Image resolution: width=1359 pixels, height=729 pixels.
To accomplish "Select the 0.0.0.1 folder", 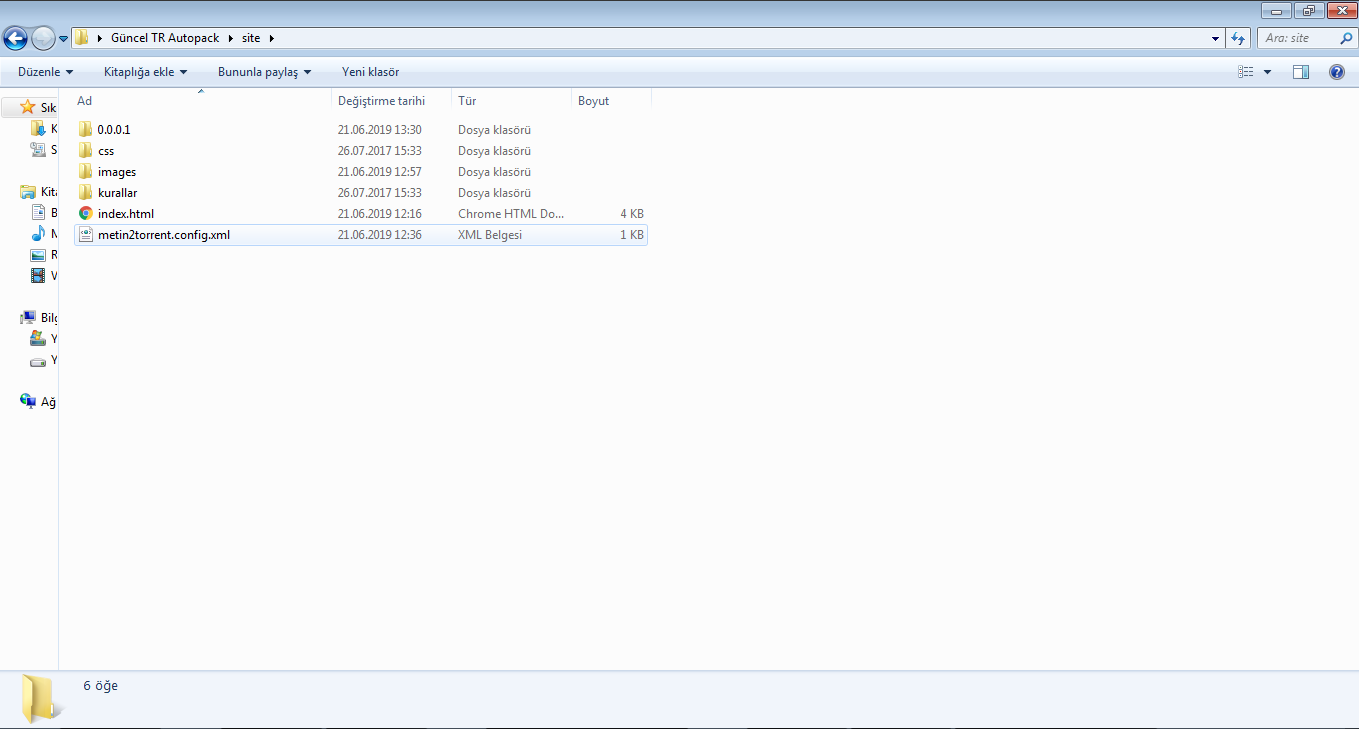I will coord(113,130).
